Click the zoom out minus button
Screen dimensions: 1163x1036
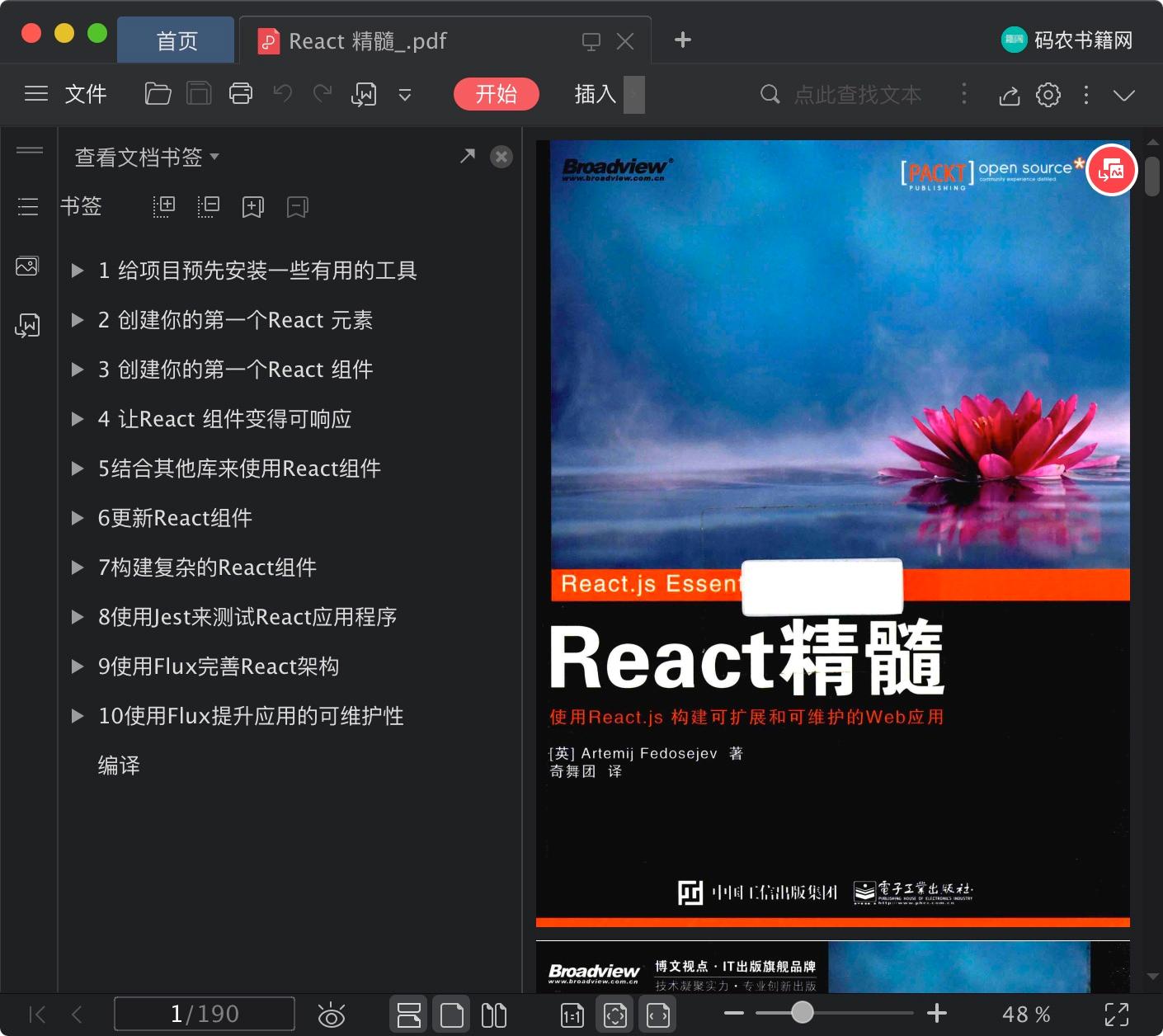point(734,1013)
